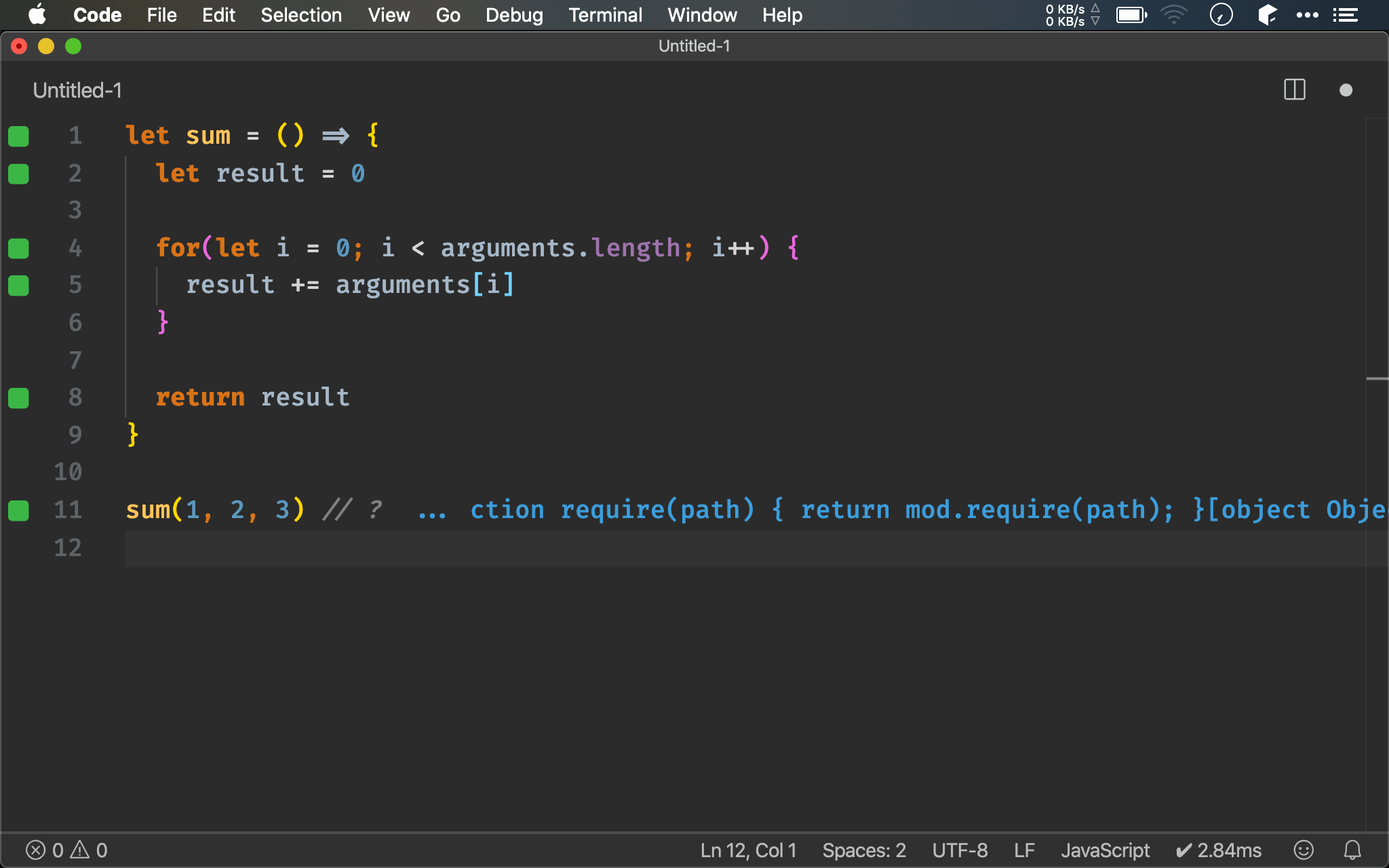Click the split editor icon
Screen dimensions: 1389x868
1294,90
